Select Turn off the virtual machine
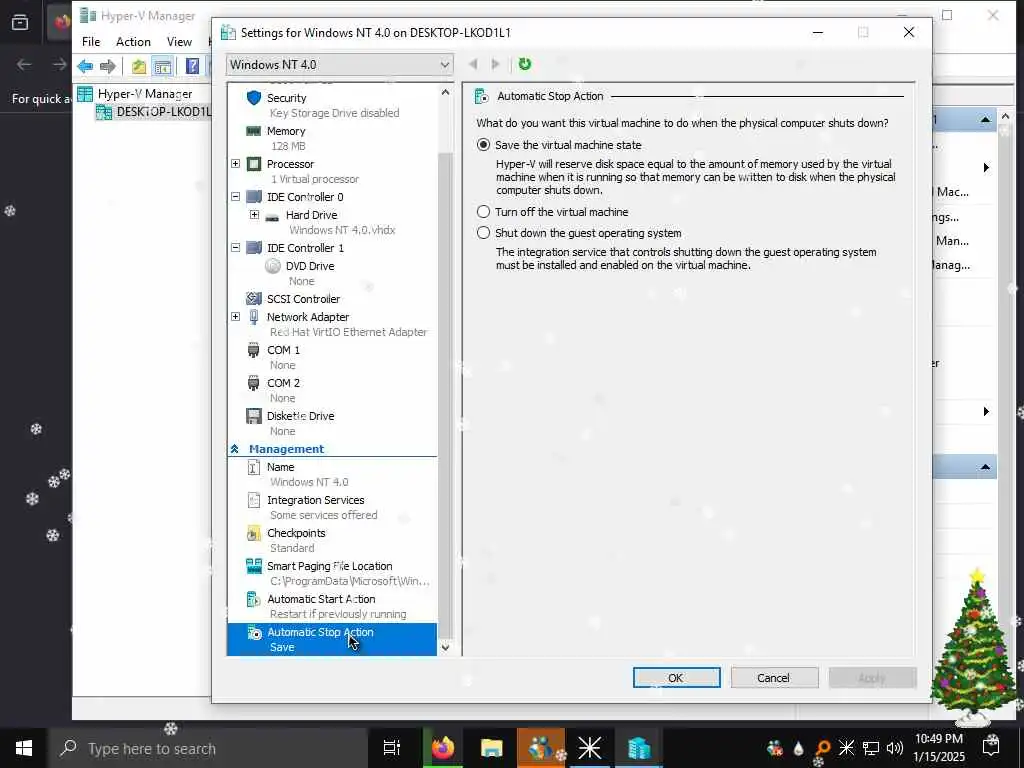This screenshot has width=1024, height=768. (x=483, y=212)
